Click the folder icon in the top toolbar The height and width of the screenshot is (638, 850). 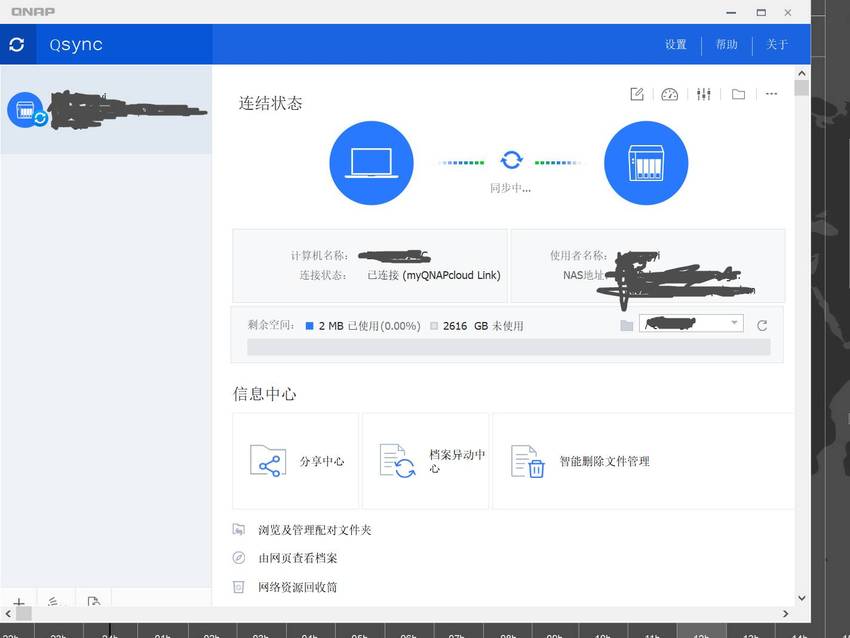pyautogui.click(x=738, y=94)
